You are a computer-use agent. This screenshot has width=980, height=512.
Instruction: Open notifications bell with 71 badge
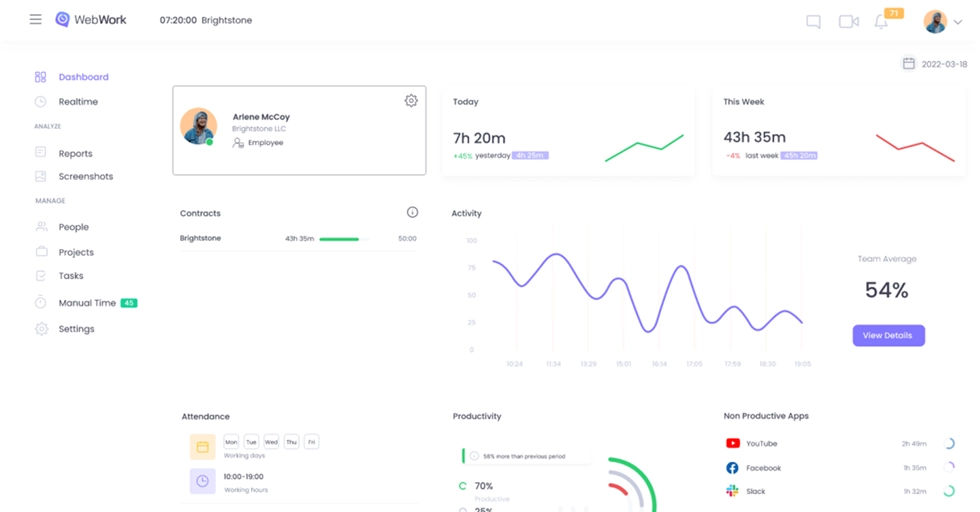coord(881,22)
